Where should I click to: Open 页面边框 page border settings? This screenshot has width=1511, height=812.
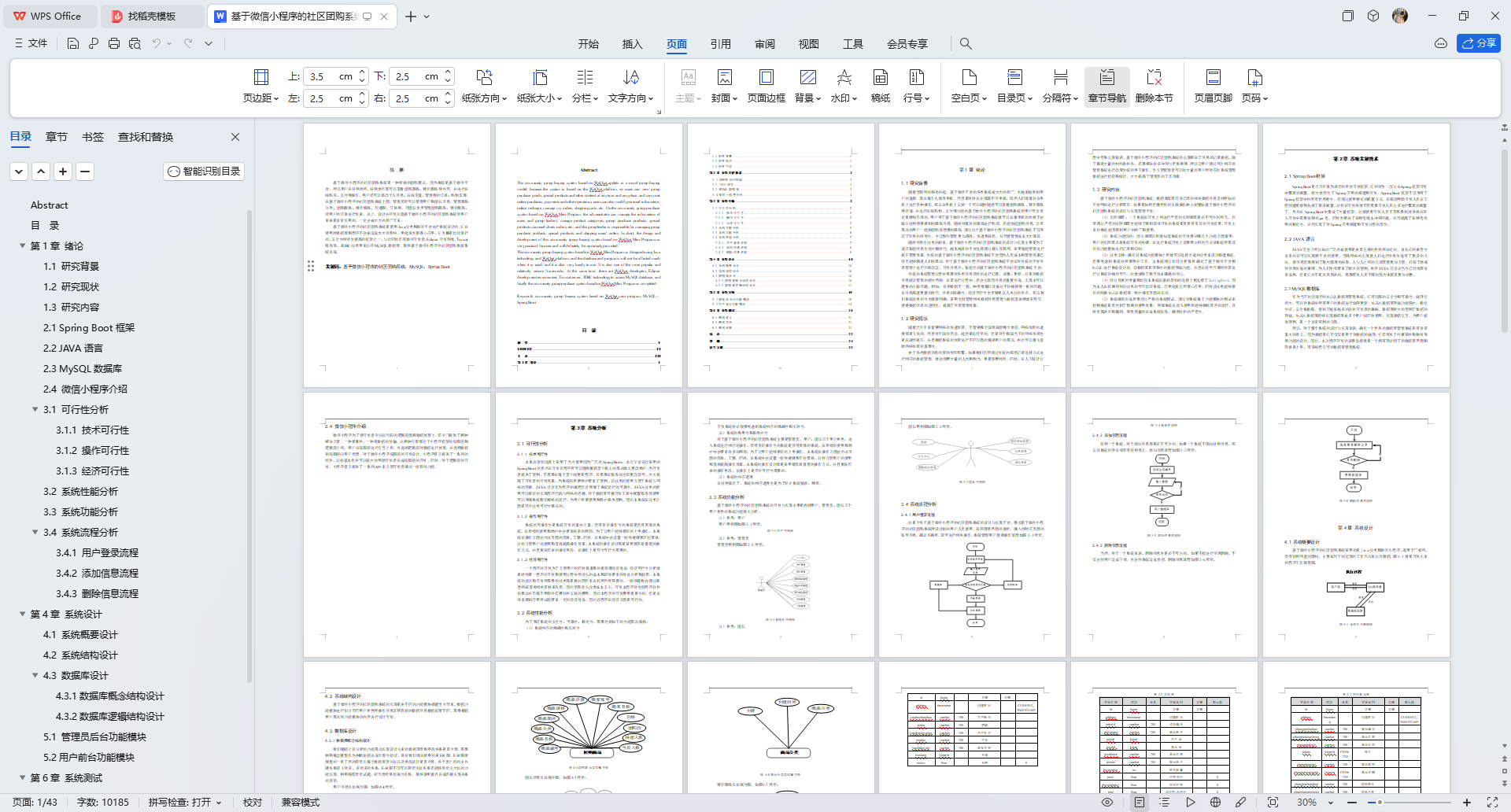pyautogui.click(x=766, y=87)
